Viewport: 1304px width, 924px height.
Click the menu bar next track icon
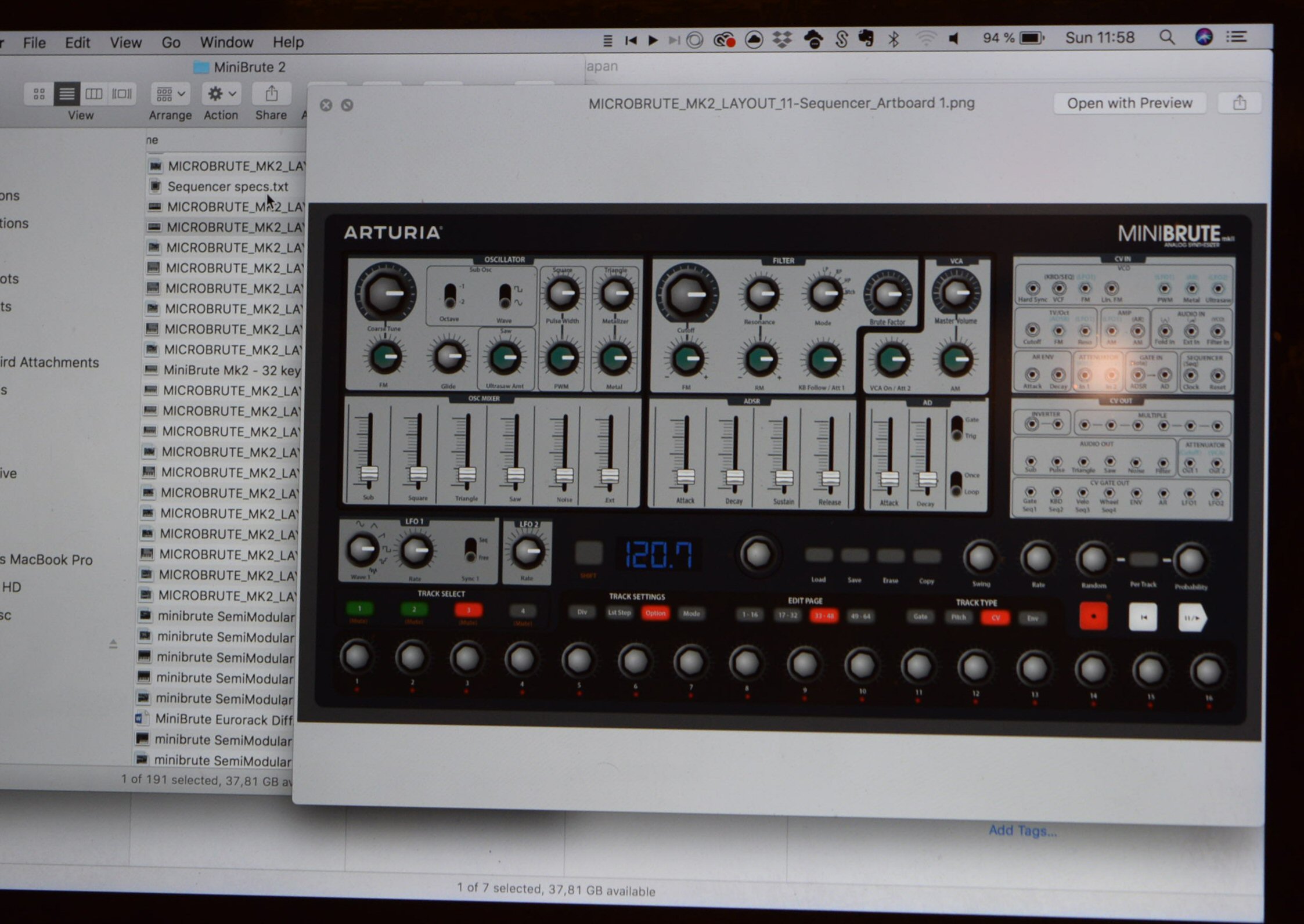click(673, 40)
